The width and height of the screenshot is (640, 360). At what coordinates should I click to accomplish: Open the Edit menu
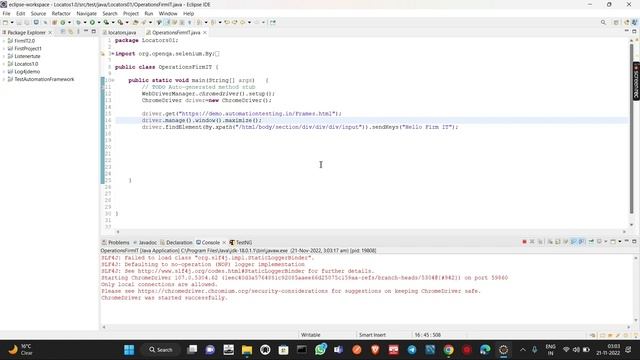pyautogui.click(x=20, y=13)
